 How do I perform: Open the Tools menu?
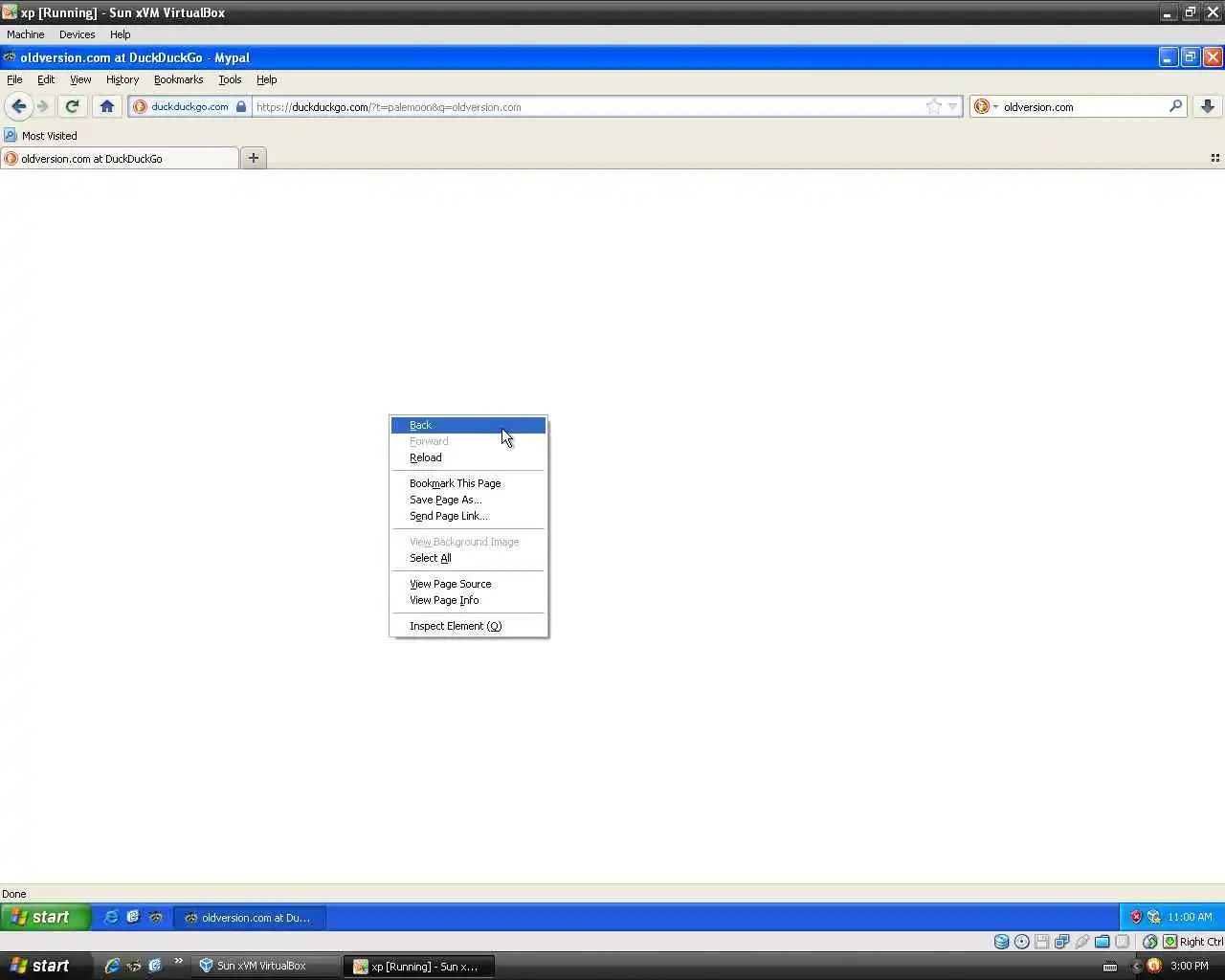[230, 79]
